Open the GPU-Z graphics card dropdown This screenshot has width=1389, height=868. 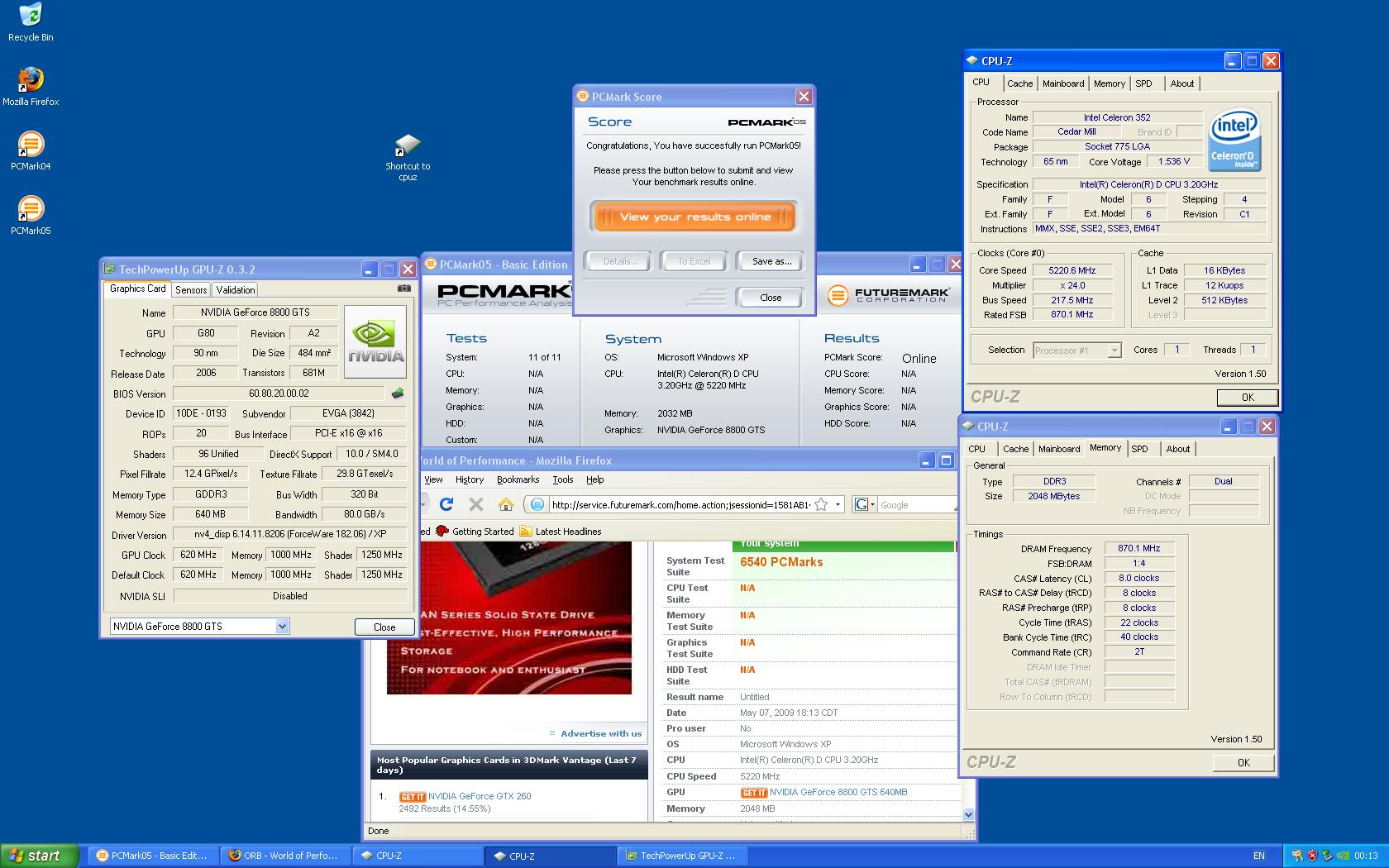tap(282, 627)
